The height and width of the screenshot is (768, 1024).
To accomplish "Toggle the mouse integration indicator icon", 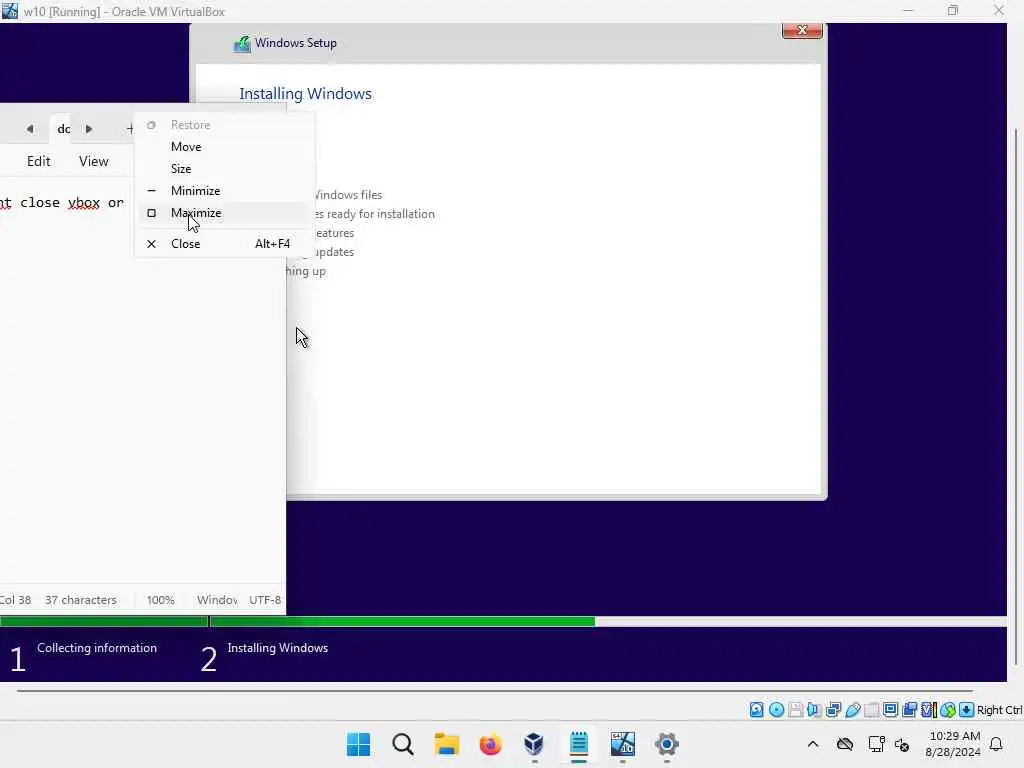I will tap(948, 710).
